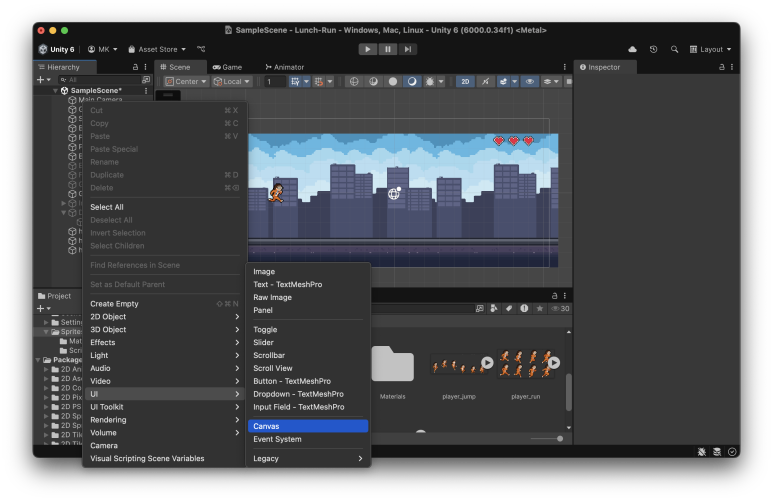
Task: Lock the Hierarchy panel
Action: (x=135, y=67)
